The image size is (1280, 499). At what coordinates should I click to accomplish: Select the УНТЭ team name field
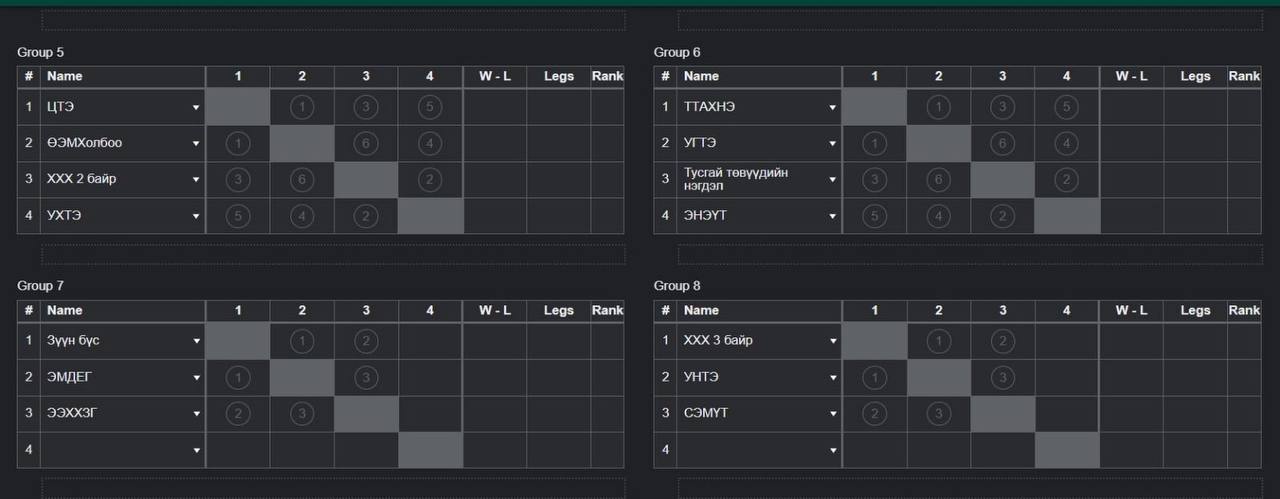[760, 378]
